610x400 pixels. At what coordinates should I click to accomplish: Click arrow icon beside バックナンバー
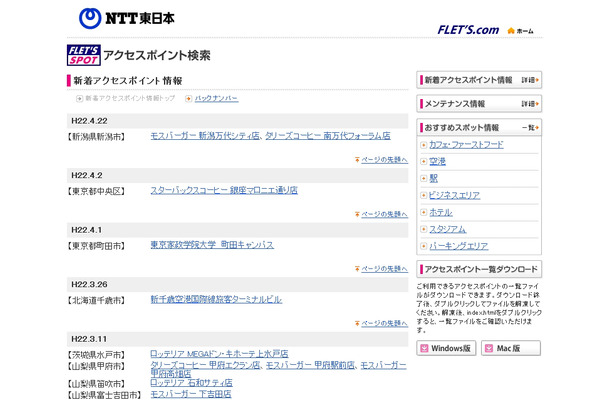pos(189,99)
